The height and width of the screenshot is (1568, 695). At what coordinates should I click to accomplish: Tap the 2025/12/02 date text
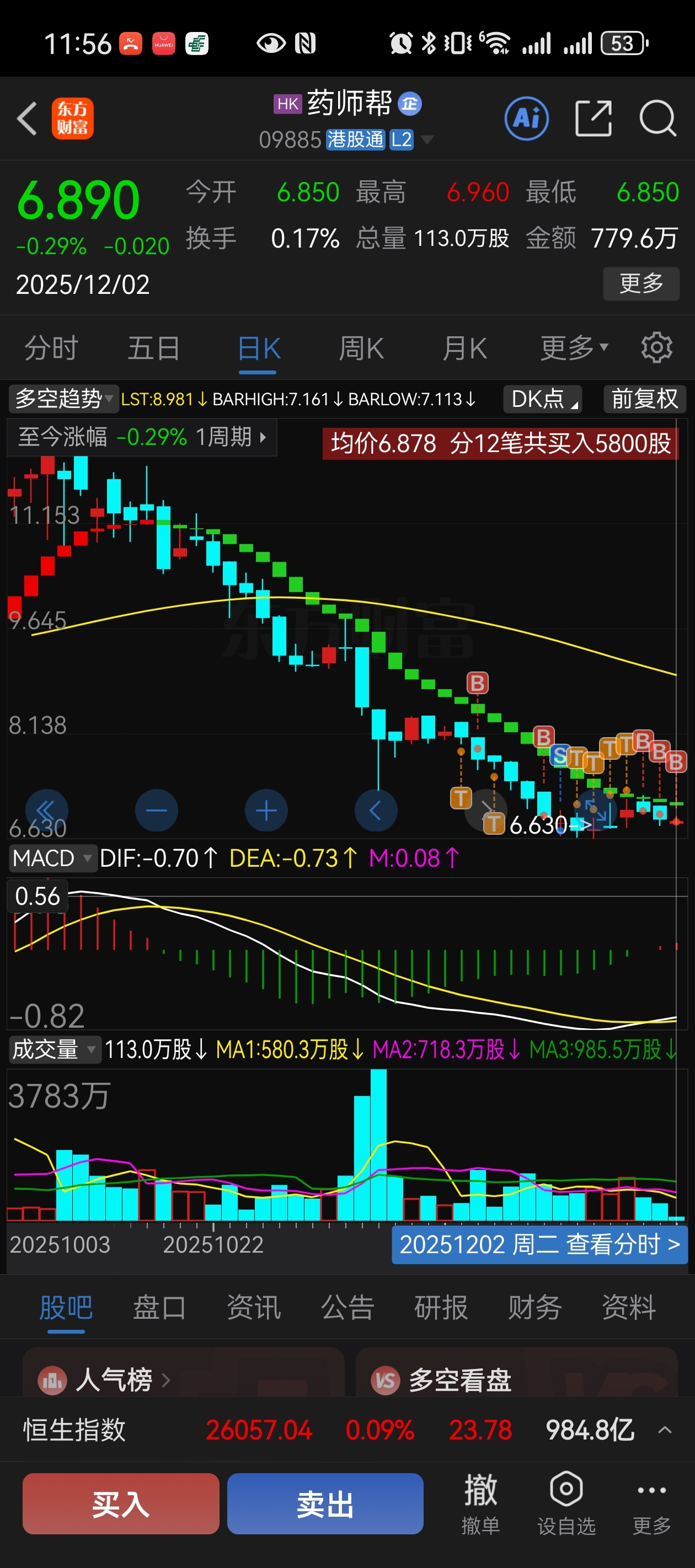(x=83, y=284)
